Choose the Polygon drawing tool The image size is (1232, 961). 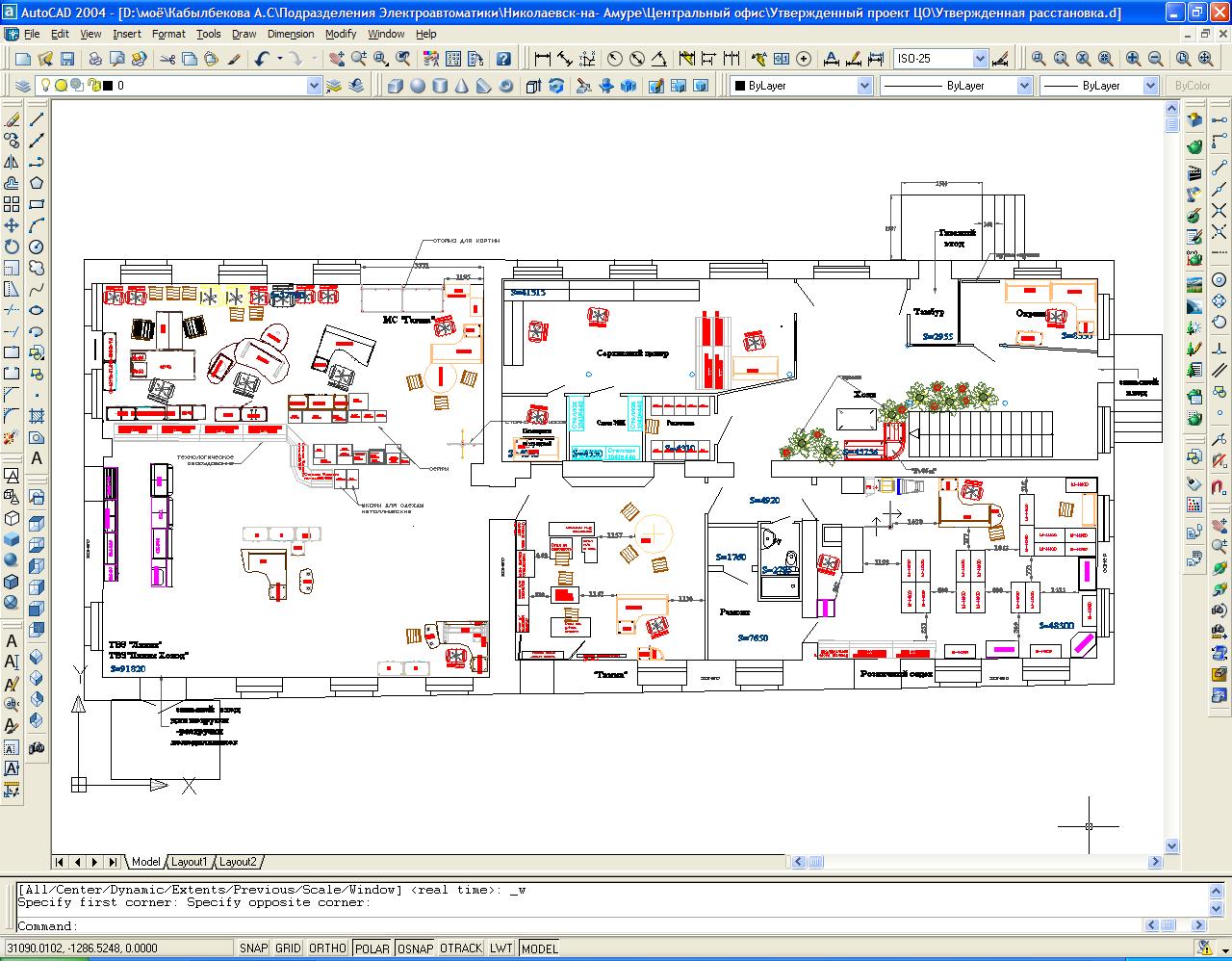(x=37, y=183)
